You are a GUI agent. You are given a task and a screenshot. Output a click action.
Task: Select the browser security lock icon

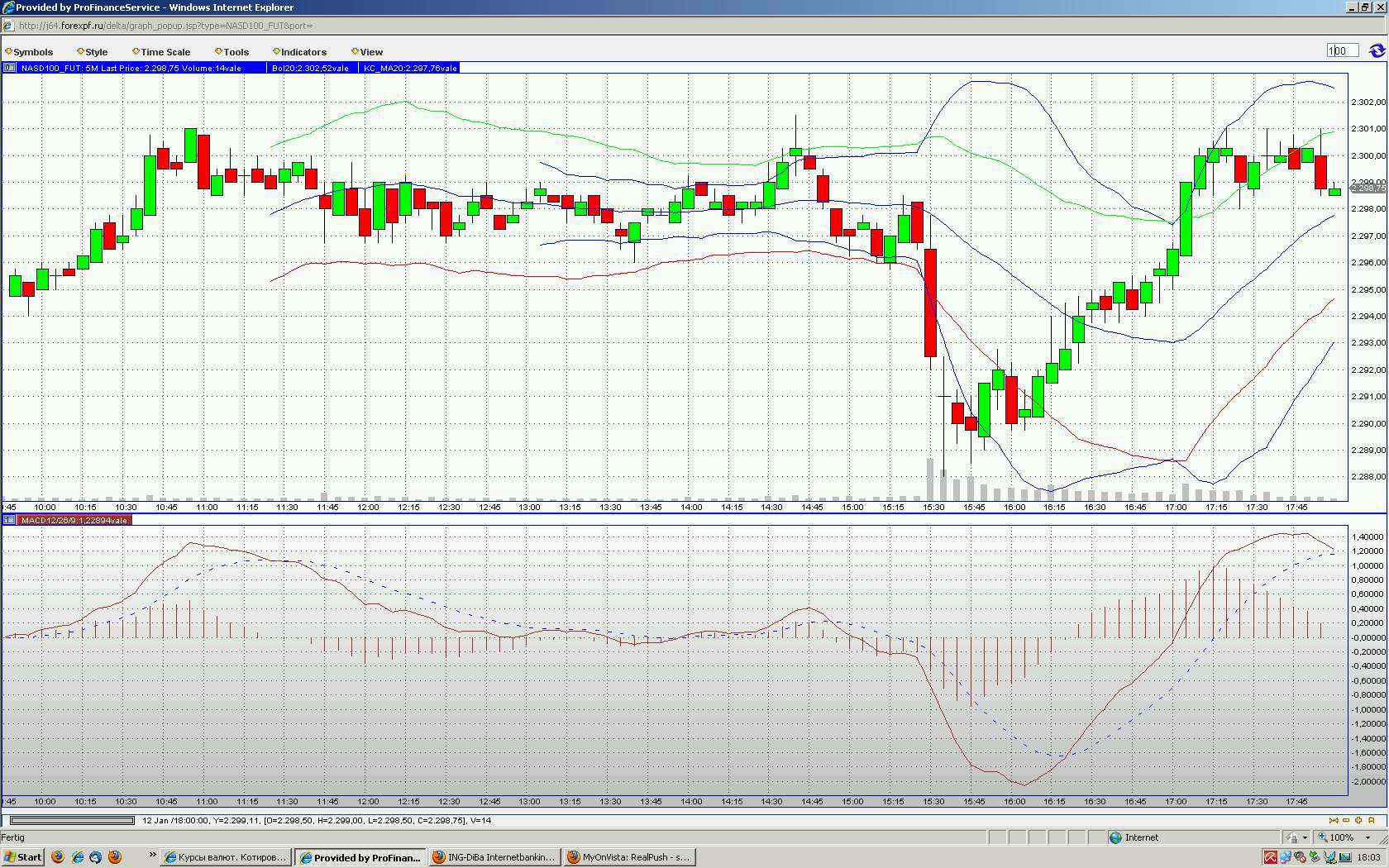pos(1291,837)
